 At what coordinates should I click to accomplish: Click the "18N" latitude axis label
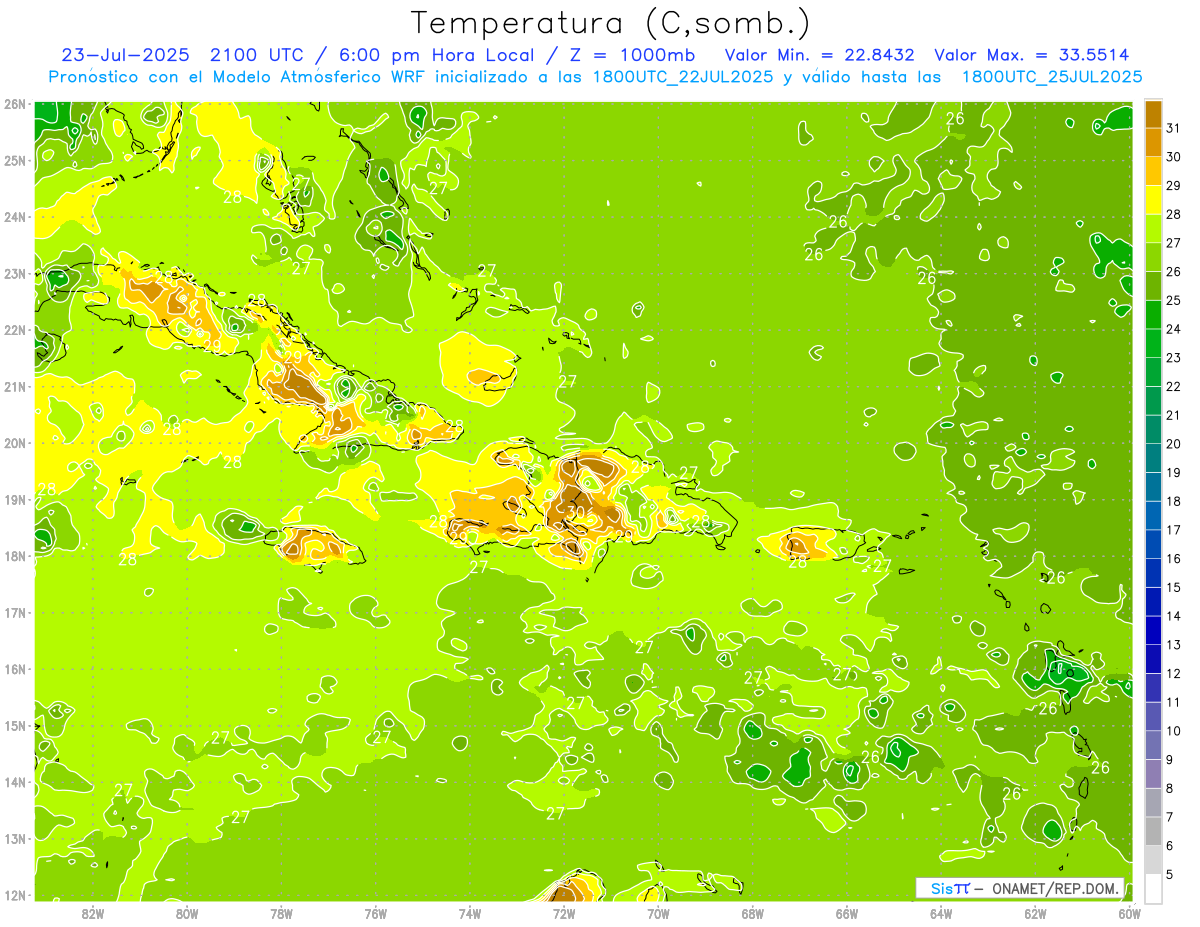click(14, 556)
